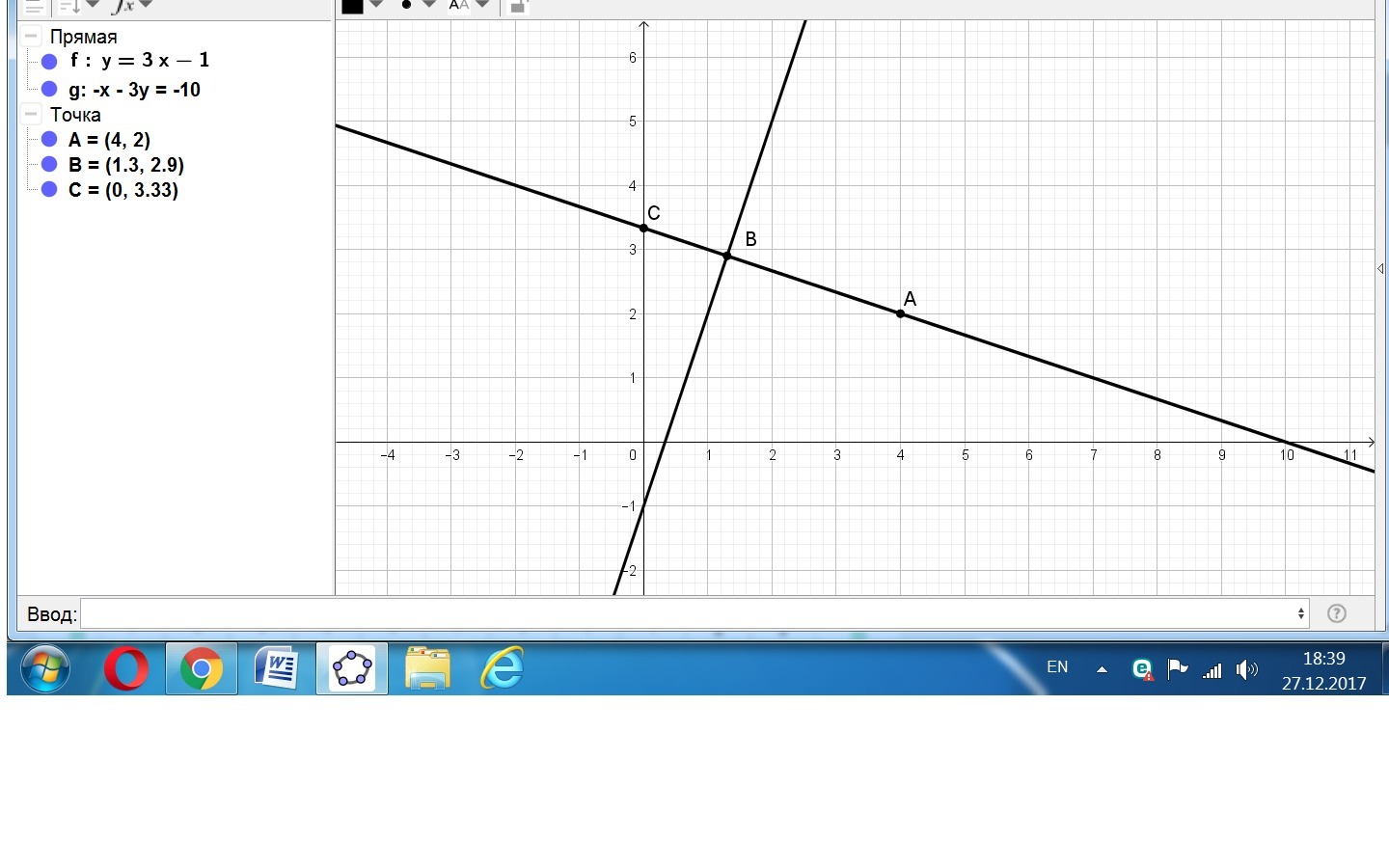Open the input help question mark
The width and height of the screenshot is (1389, 868).
(x=1337, y=613)
